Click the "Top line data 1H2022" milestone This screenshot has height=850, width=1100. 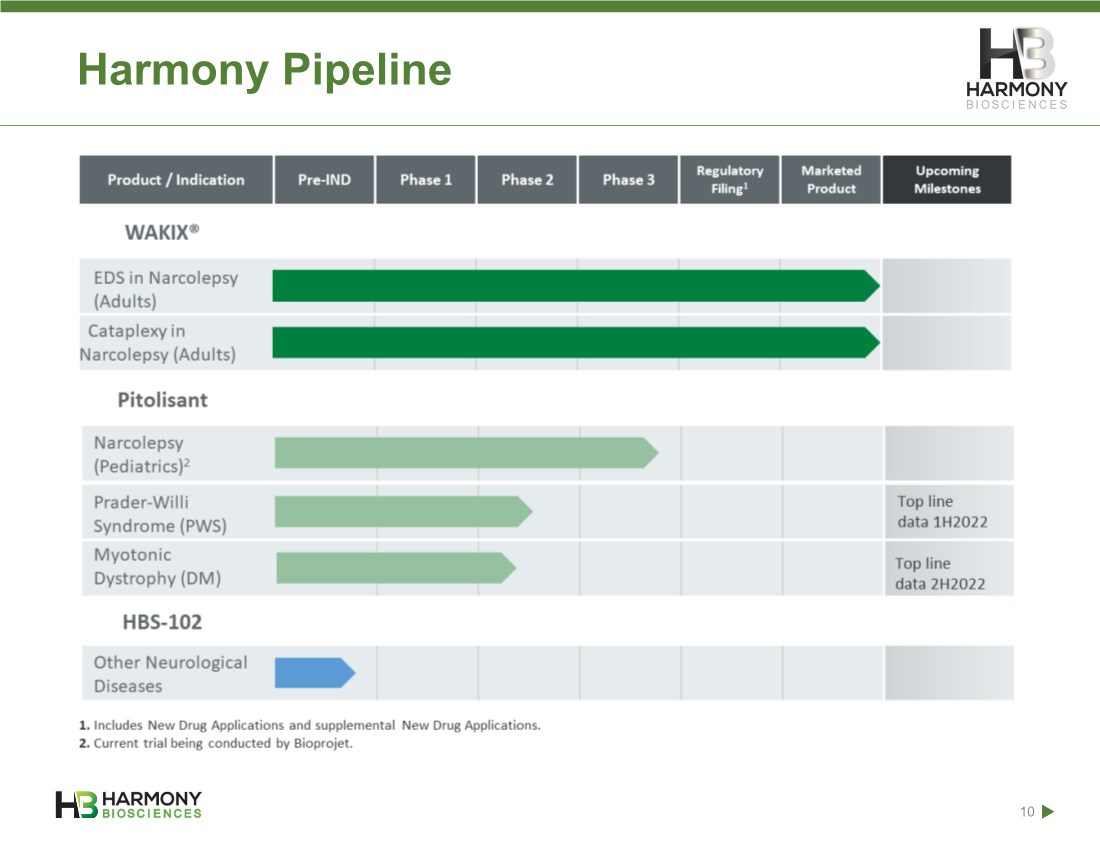coord(942,511)
